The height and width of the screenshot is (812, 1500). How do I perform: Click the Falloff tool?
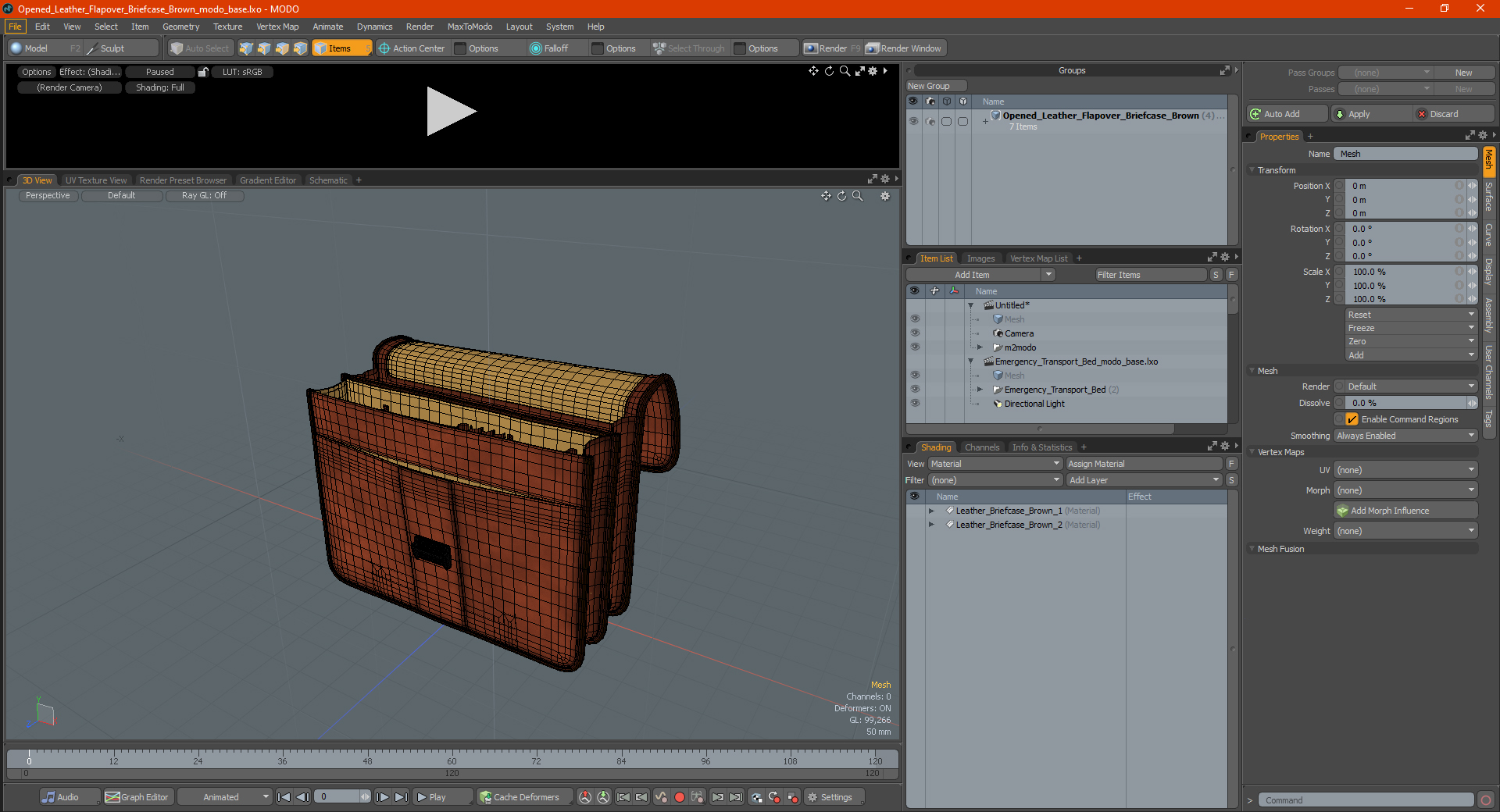pos(548,48)
